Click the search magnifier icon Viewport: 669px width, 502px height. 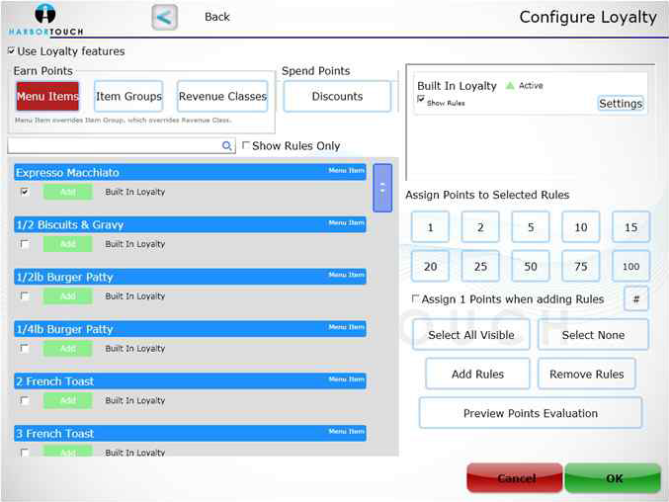coord(228,146)
